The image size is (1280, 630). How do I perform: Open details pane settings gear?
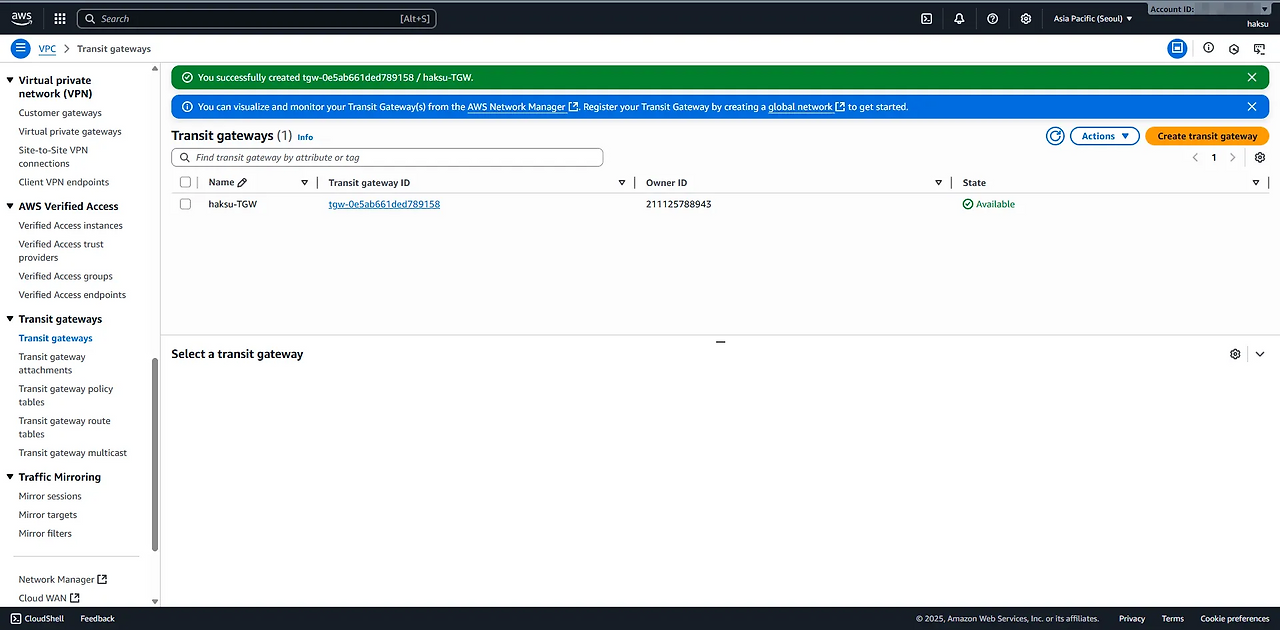(x=1235, y=354)
